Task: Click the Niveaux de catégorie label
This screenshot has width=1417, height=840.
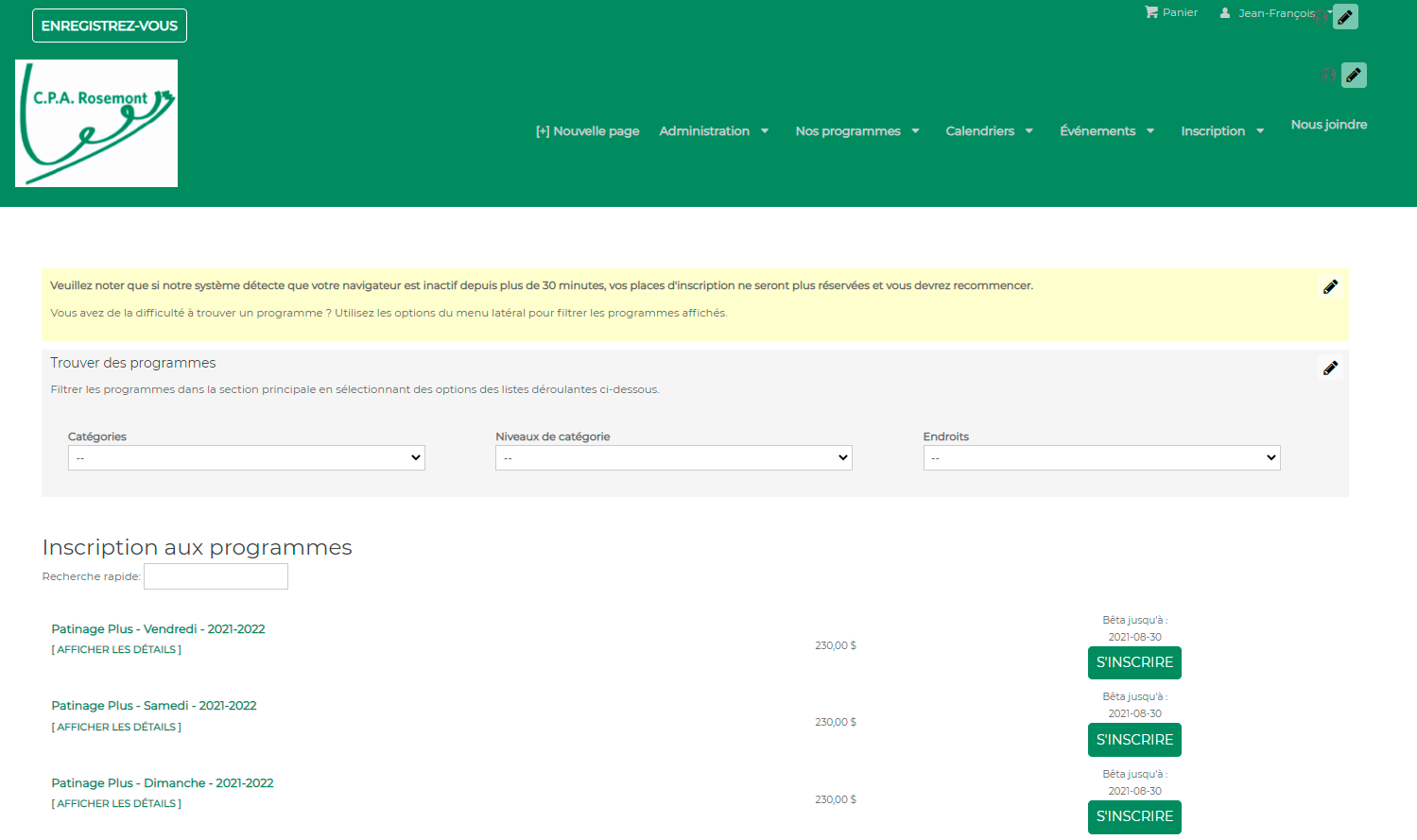Action: click(553, 437)
